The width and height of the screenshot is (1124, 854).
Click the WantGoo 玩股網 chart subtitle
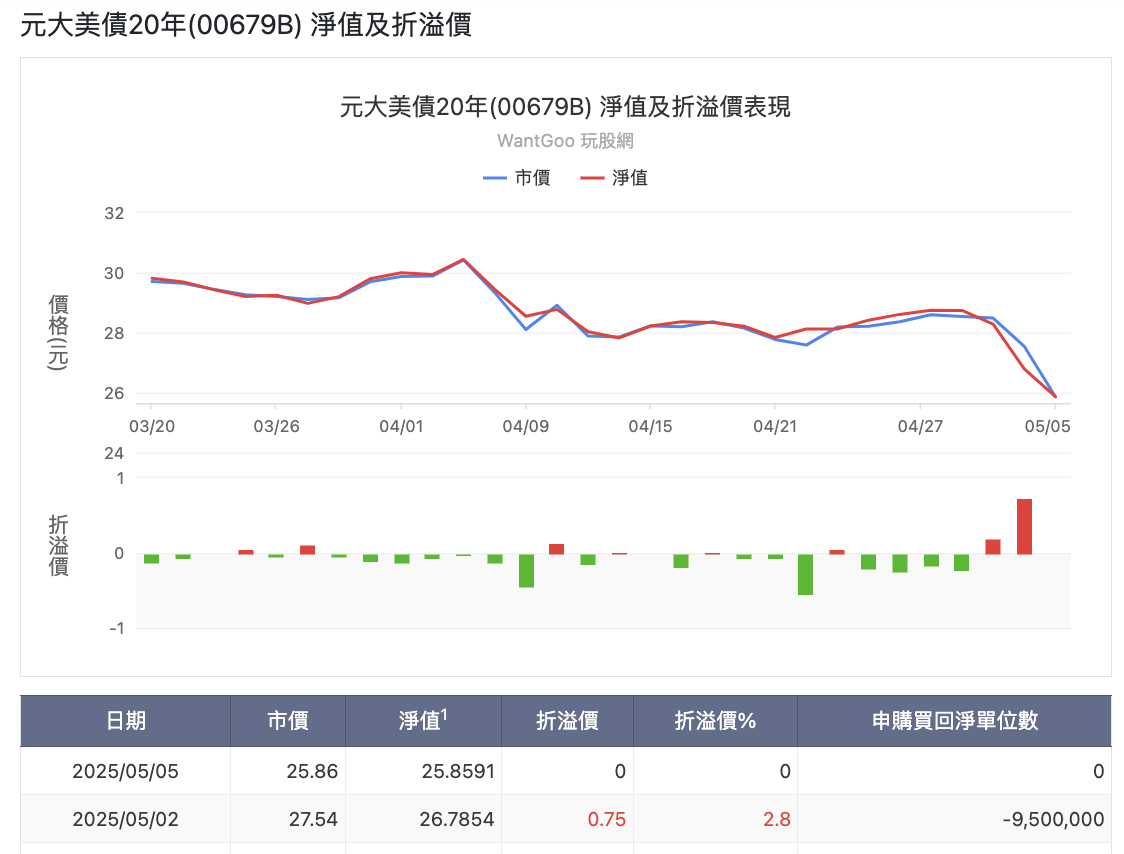pyautogui.click(x=566, y=141)
